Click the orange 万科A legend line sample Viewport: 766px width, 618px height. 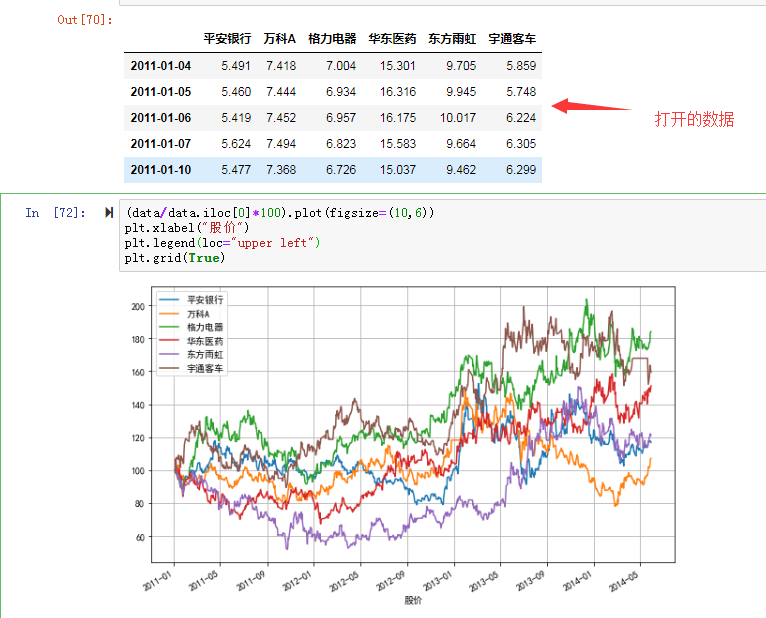169,313
